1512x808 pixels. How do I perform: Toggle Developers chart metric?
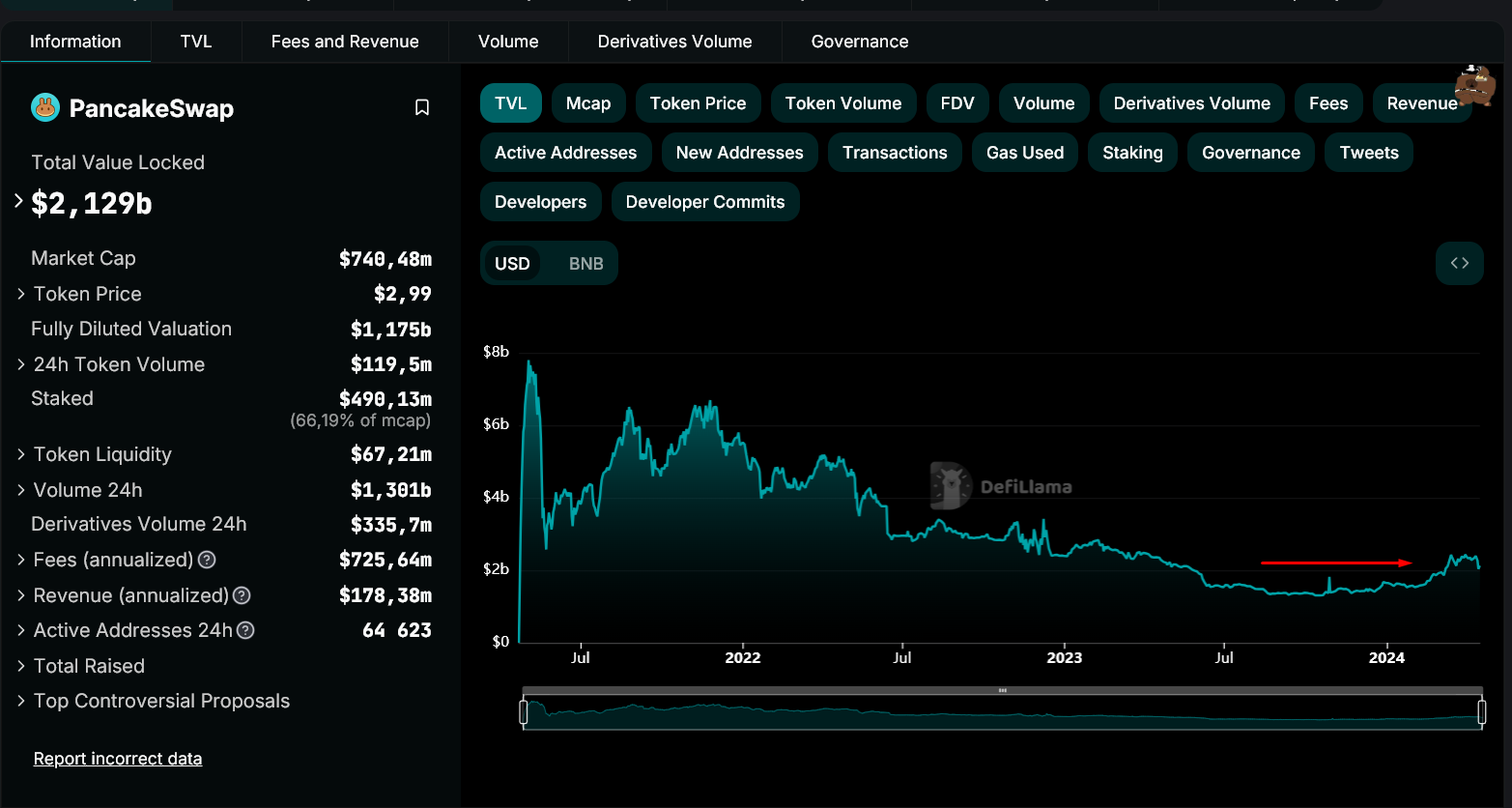[x=541, y=202]
